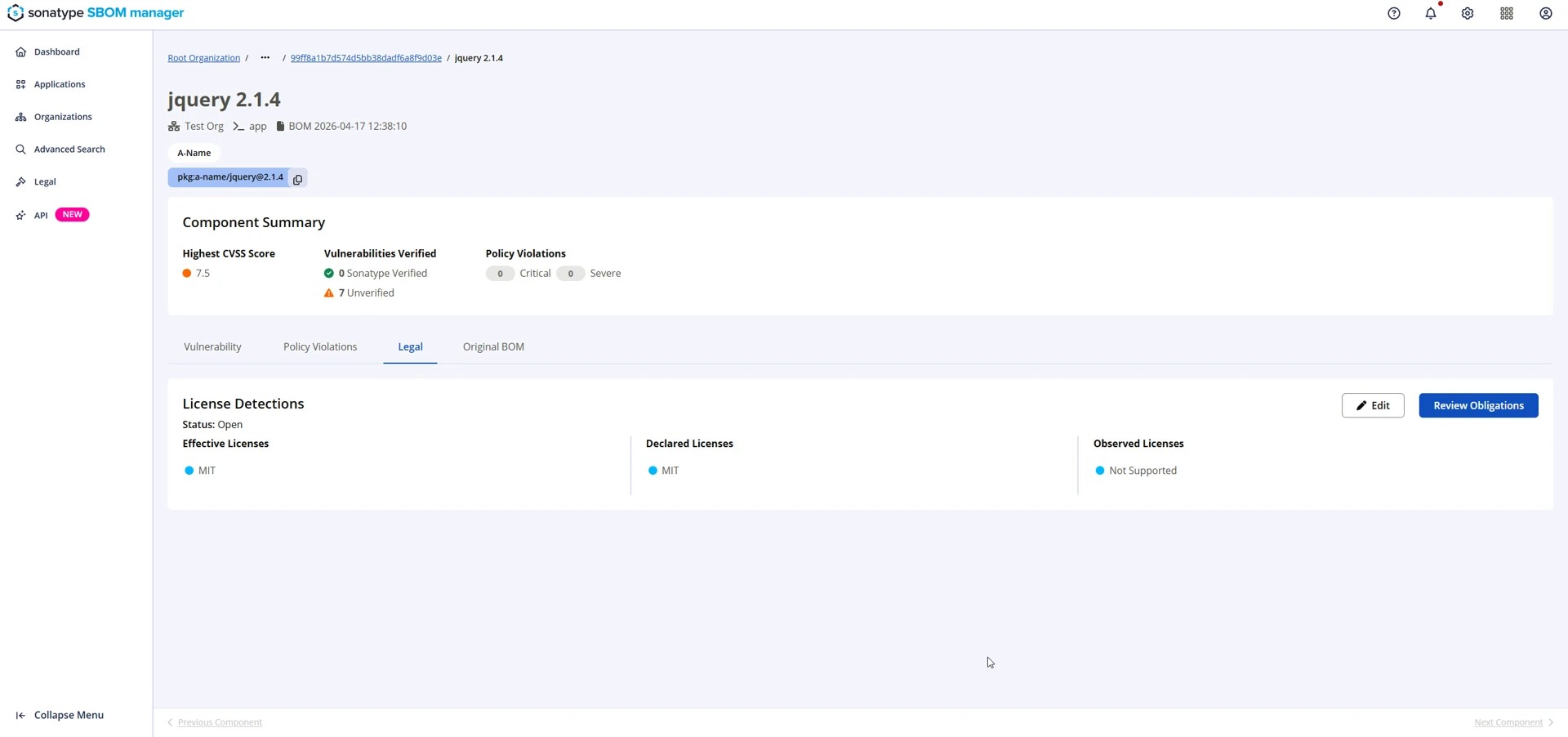
Task: Click the pink NEW badge next to API
Action: (x=72, y=214)
